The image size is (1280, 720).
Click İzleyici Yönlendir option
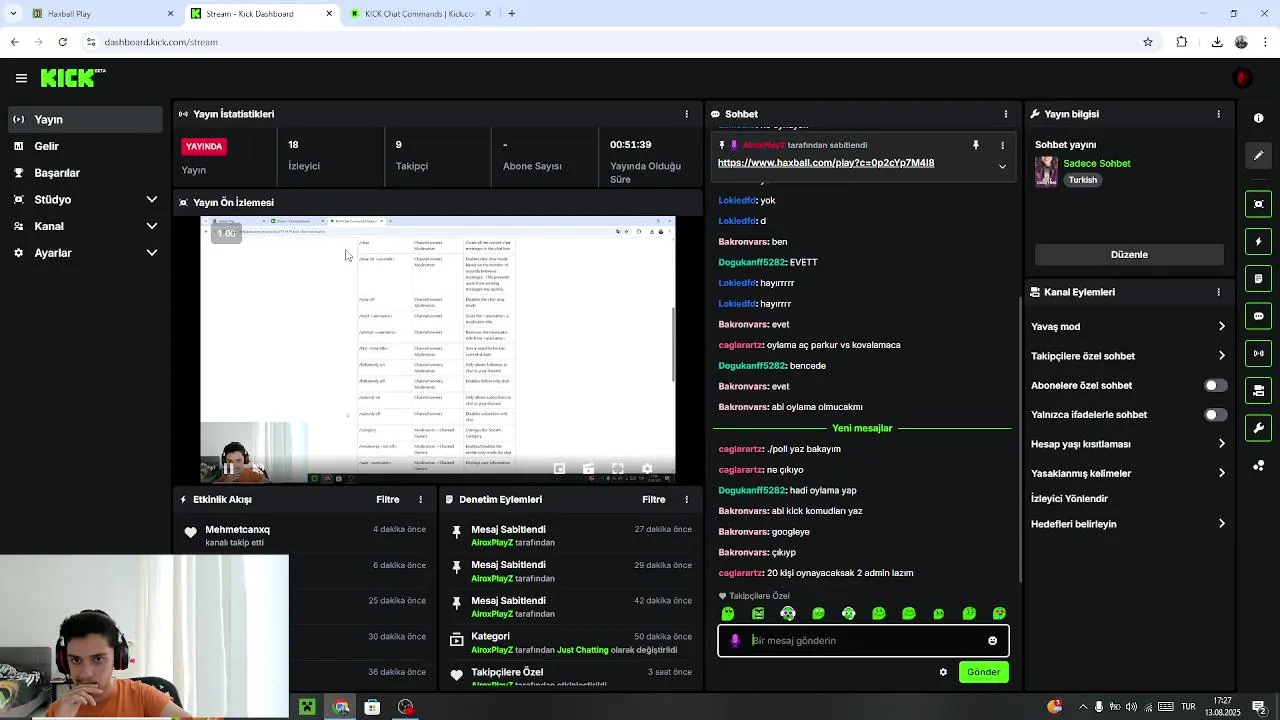tap(1069, 498)
